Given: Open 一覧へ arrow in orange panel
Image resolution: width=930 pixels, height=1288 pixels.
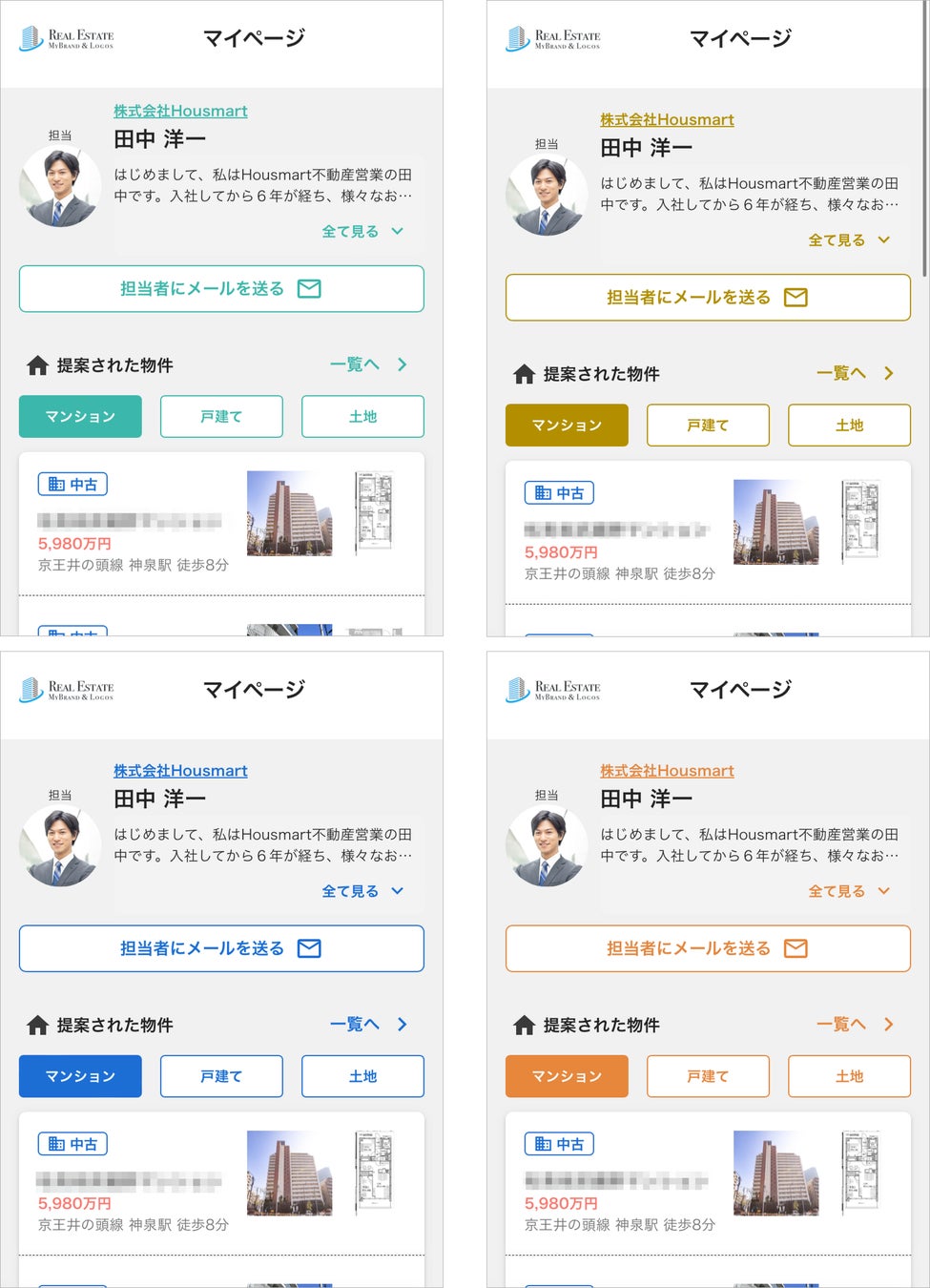Looking at the screenshot, I should point(889,1024).
